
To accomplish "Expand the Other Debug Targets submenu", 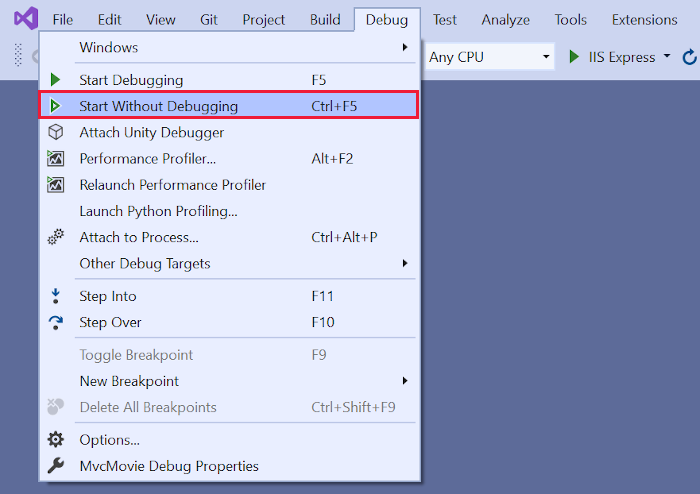I will (x=405, y=263).
